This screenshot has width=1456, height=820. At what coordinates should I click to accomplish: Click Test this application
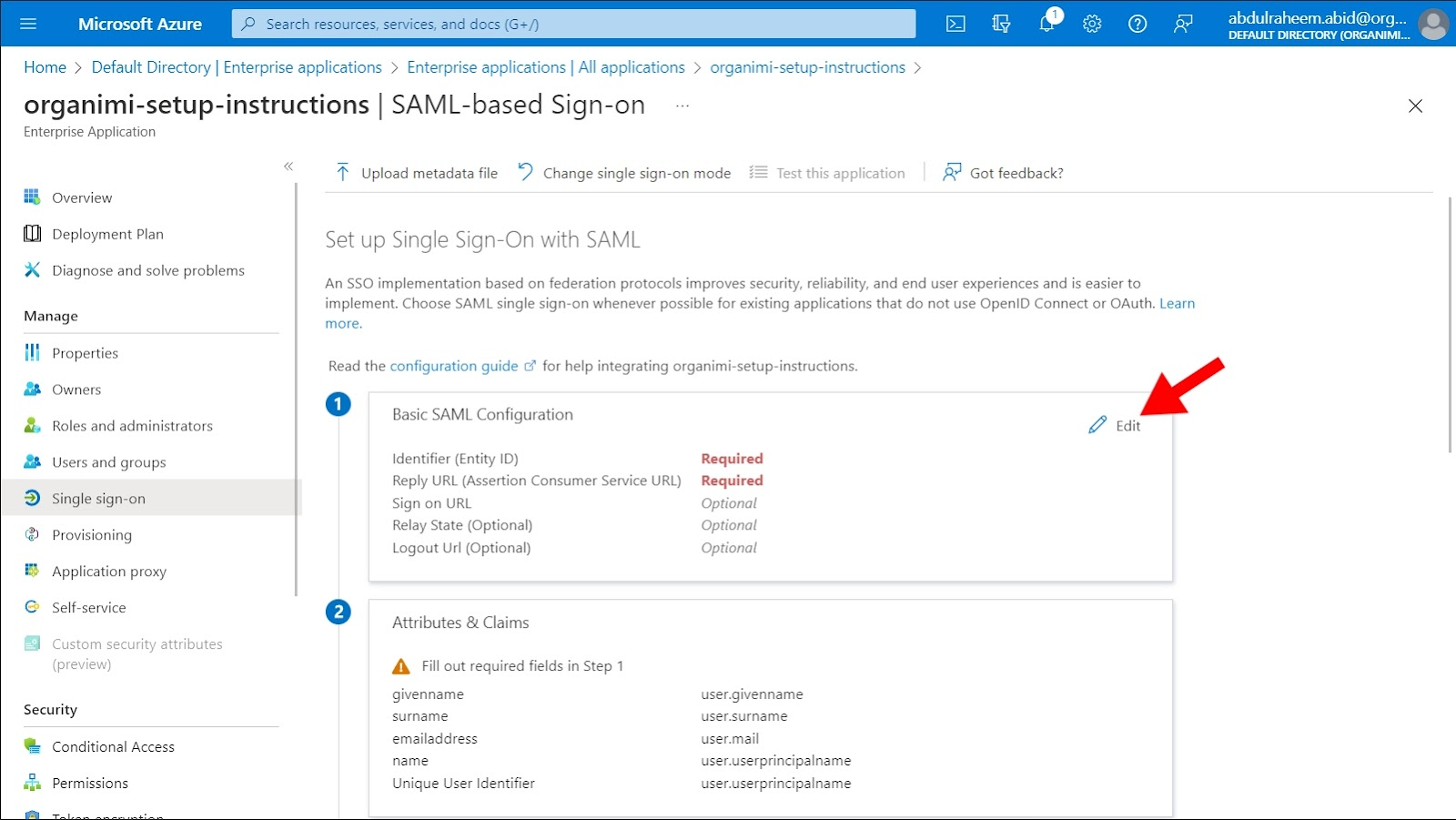[827, 173]
